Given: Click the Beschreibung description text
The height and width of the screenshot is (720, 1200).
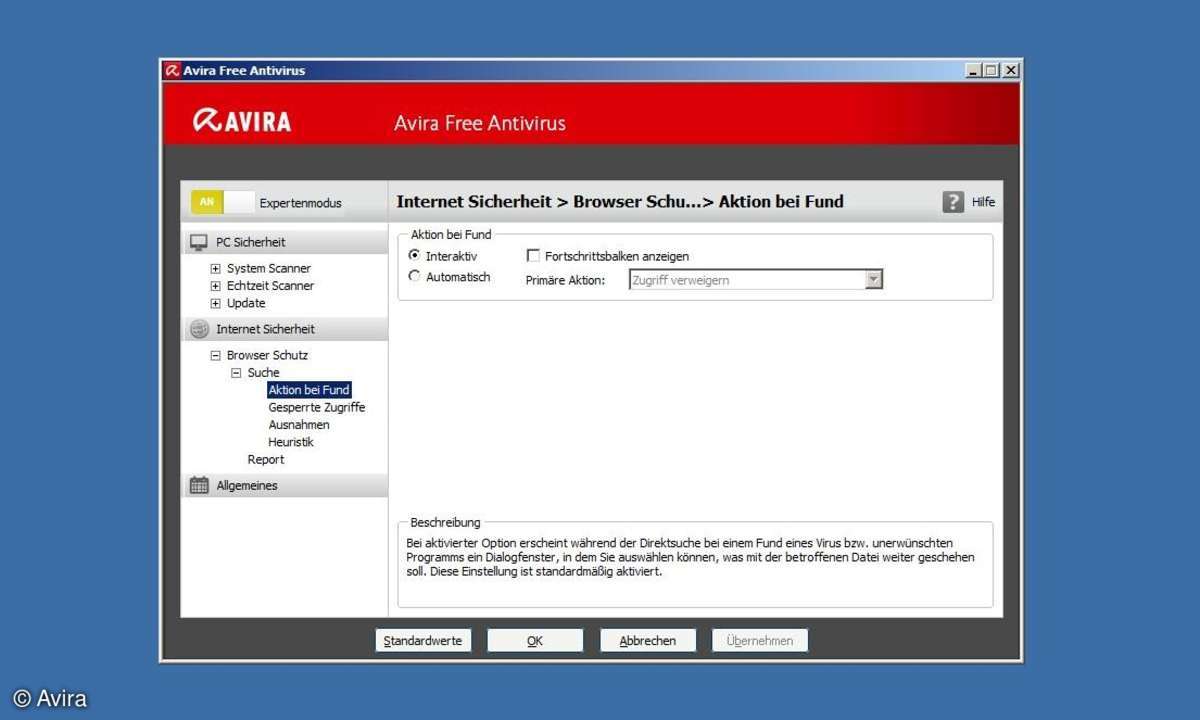Looking at the screenshot, I should [690, 557].
